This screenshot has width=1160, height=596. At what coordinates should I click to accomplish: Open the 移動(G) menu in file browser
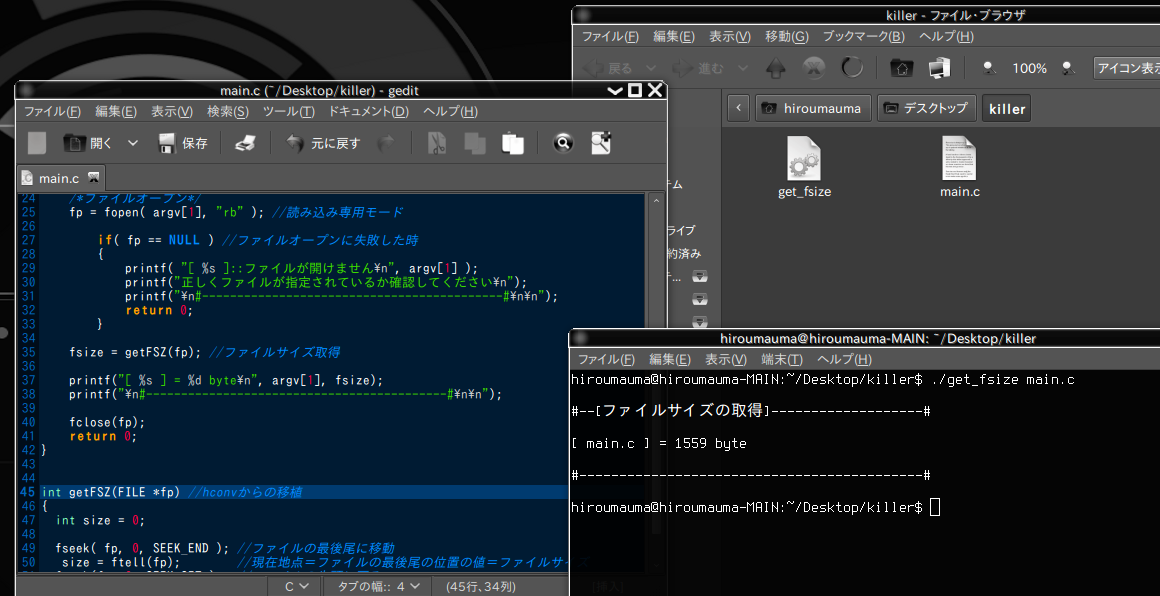point(786,36)
